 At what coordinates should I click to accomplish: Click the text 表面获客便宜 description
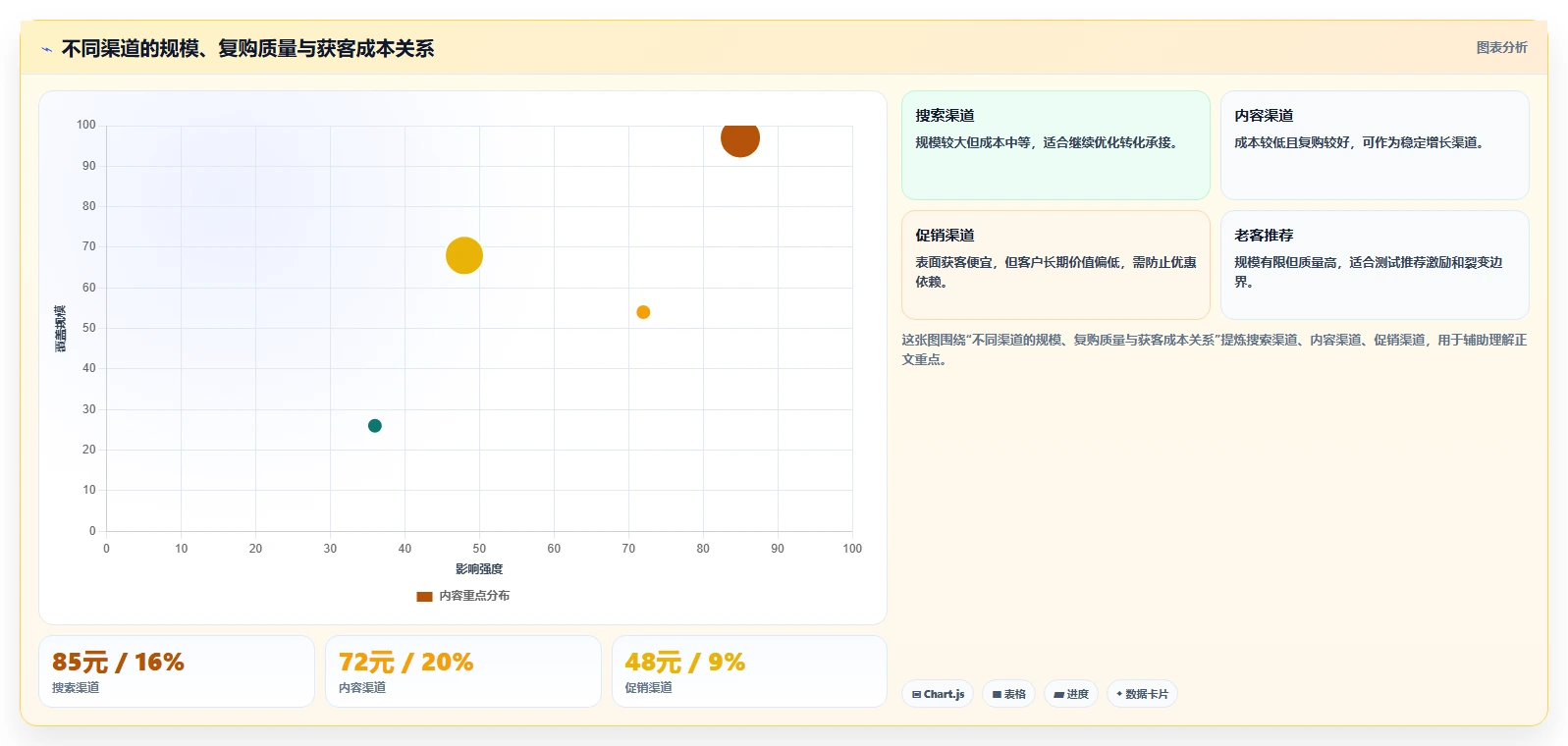[x=1055, y=272]
